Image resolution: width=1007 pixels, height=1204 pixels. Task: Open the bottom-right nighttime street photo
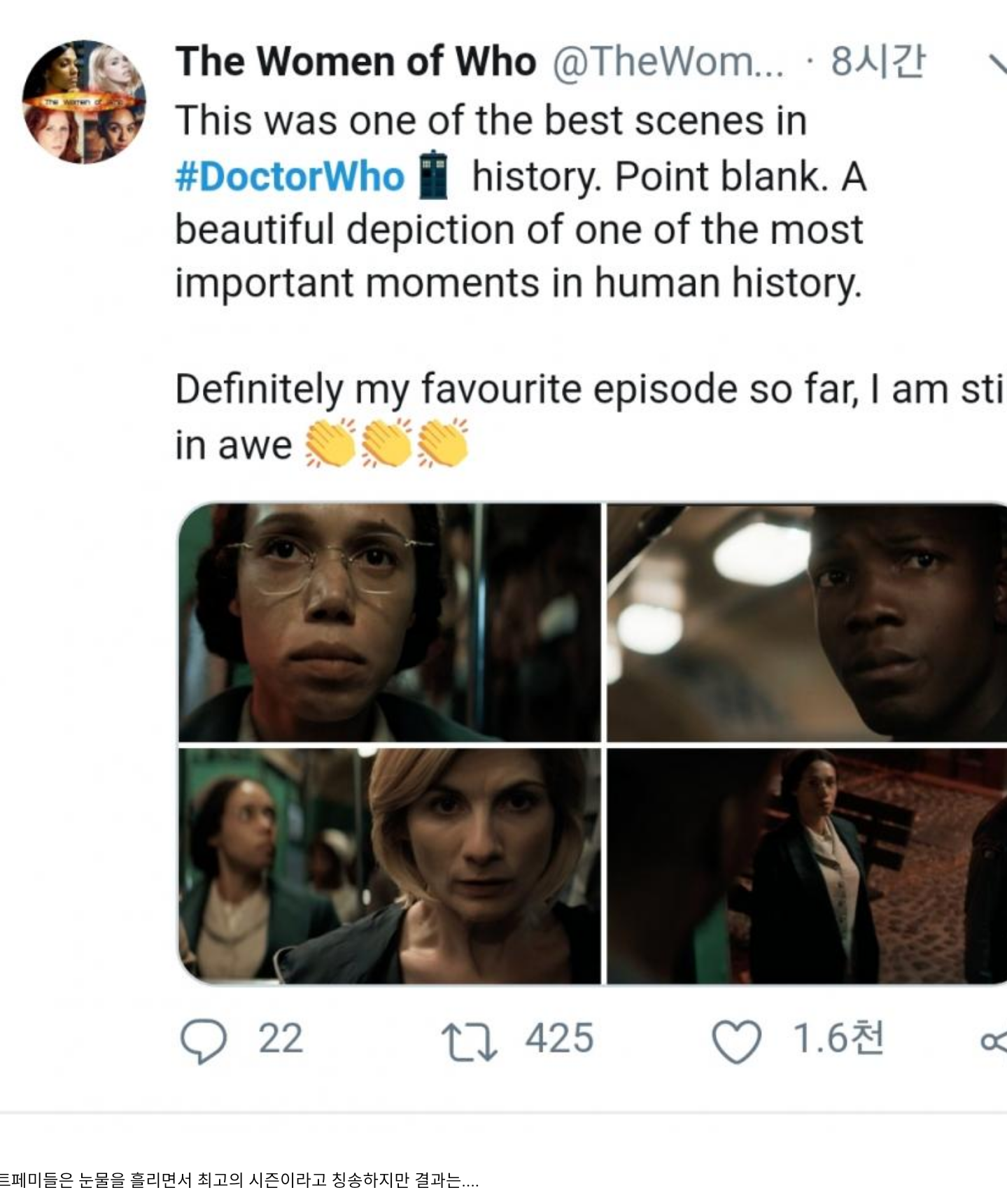(x=806, y=866)
